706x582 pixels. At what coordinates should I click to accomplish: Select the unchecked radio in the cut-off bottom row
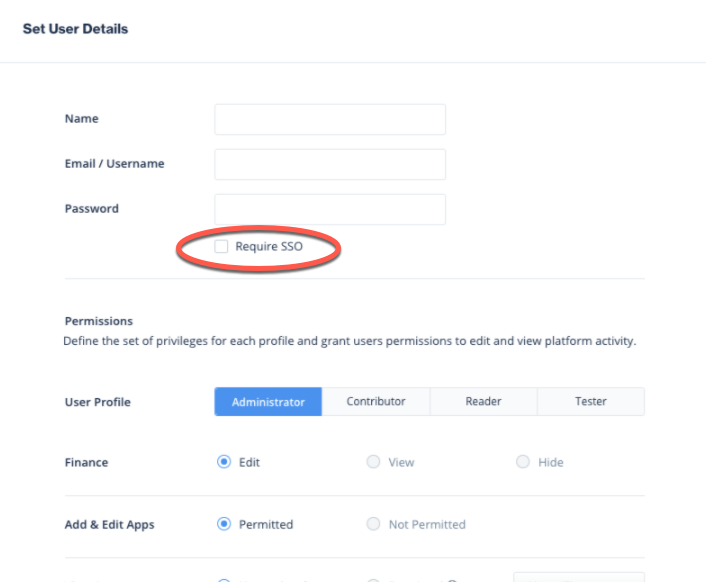click(x=373, y=580)
